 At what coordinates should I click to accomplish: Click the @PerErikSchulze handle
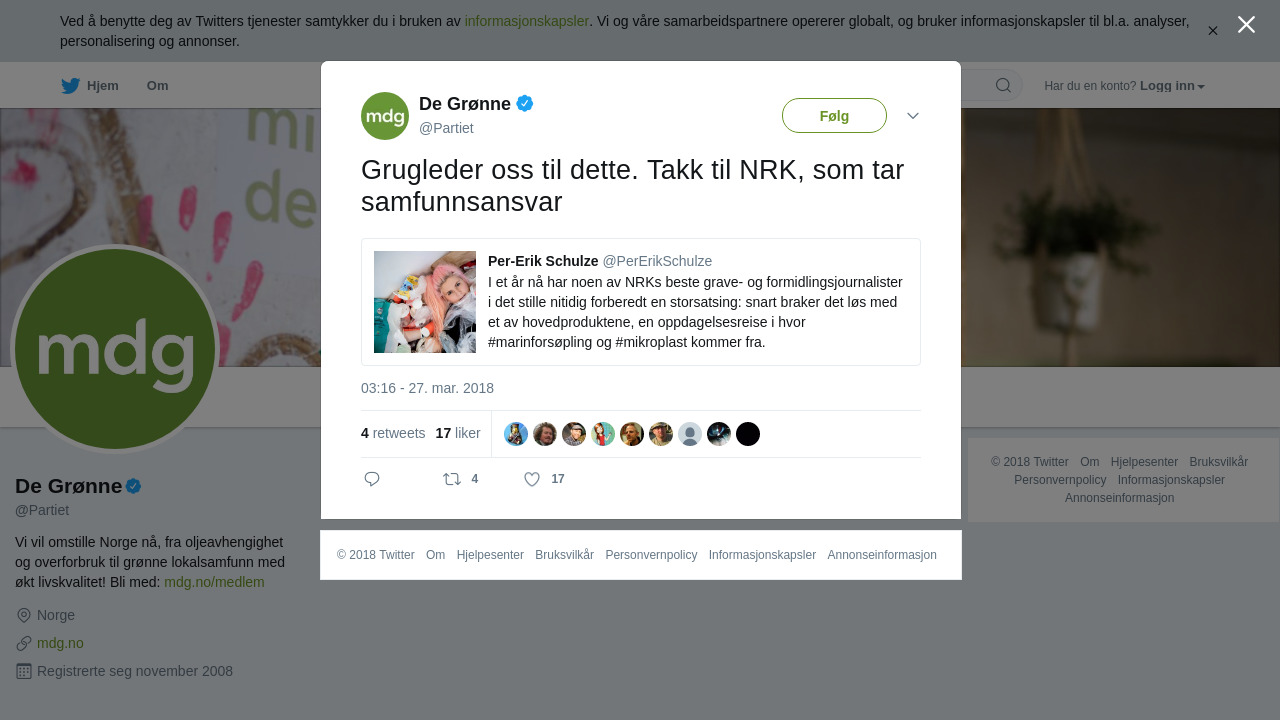657,261
